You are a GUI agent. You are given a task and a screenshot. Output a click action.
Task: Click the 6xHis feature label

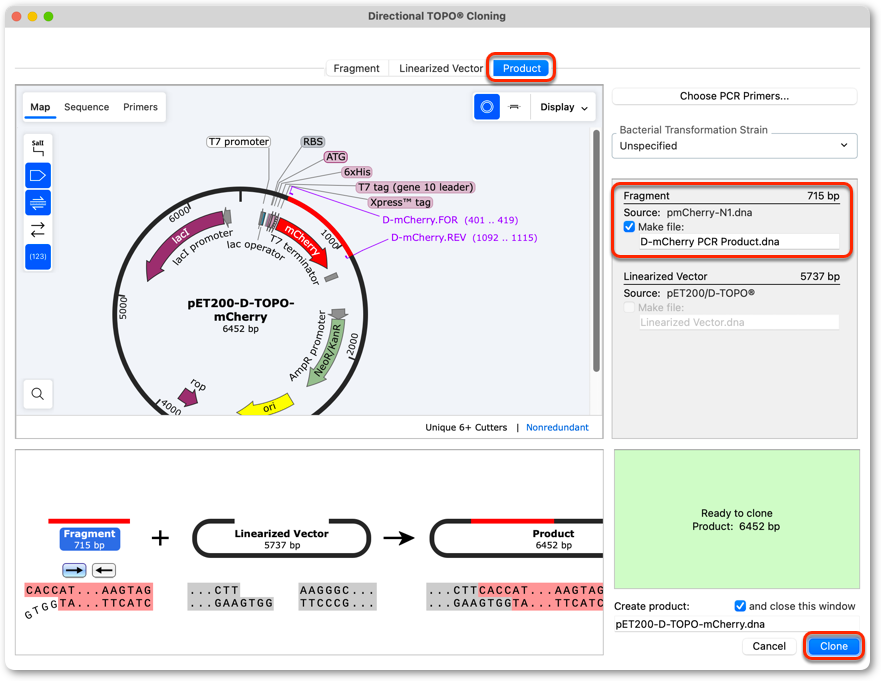coord(357,172)
